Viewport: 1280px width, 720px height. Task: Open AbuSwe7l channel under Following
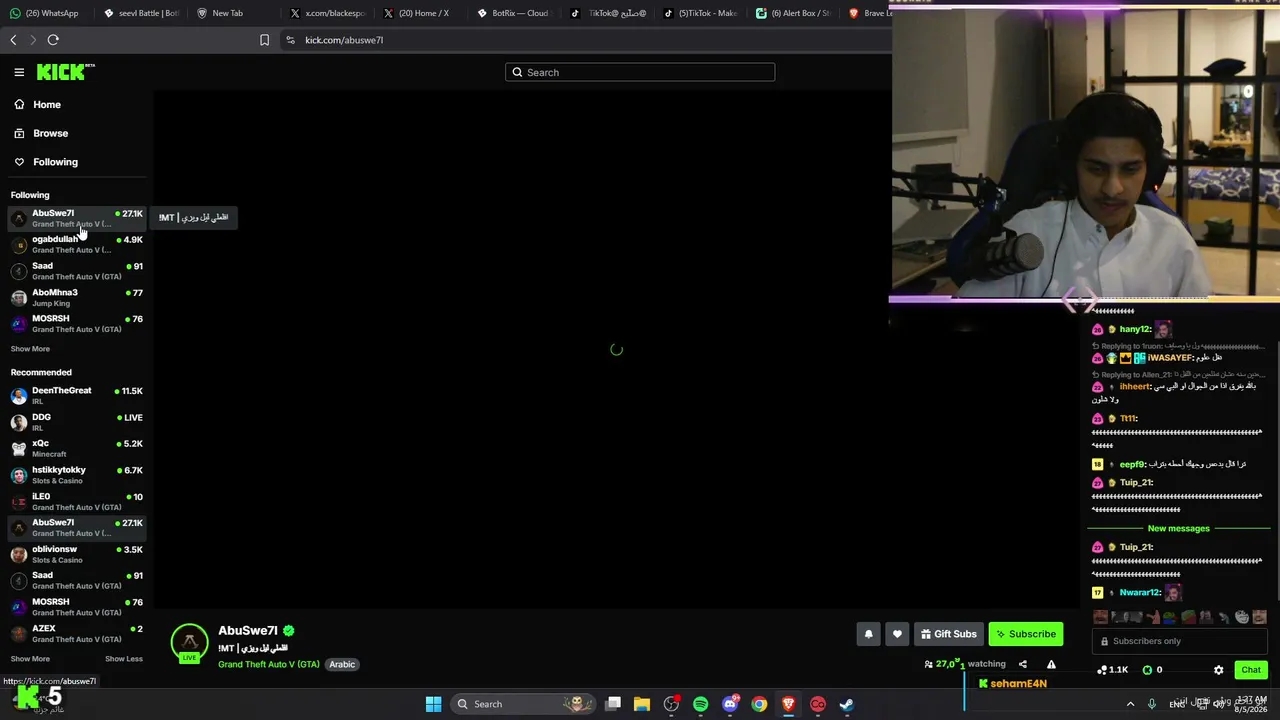pos(77,218)
